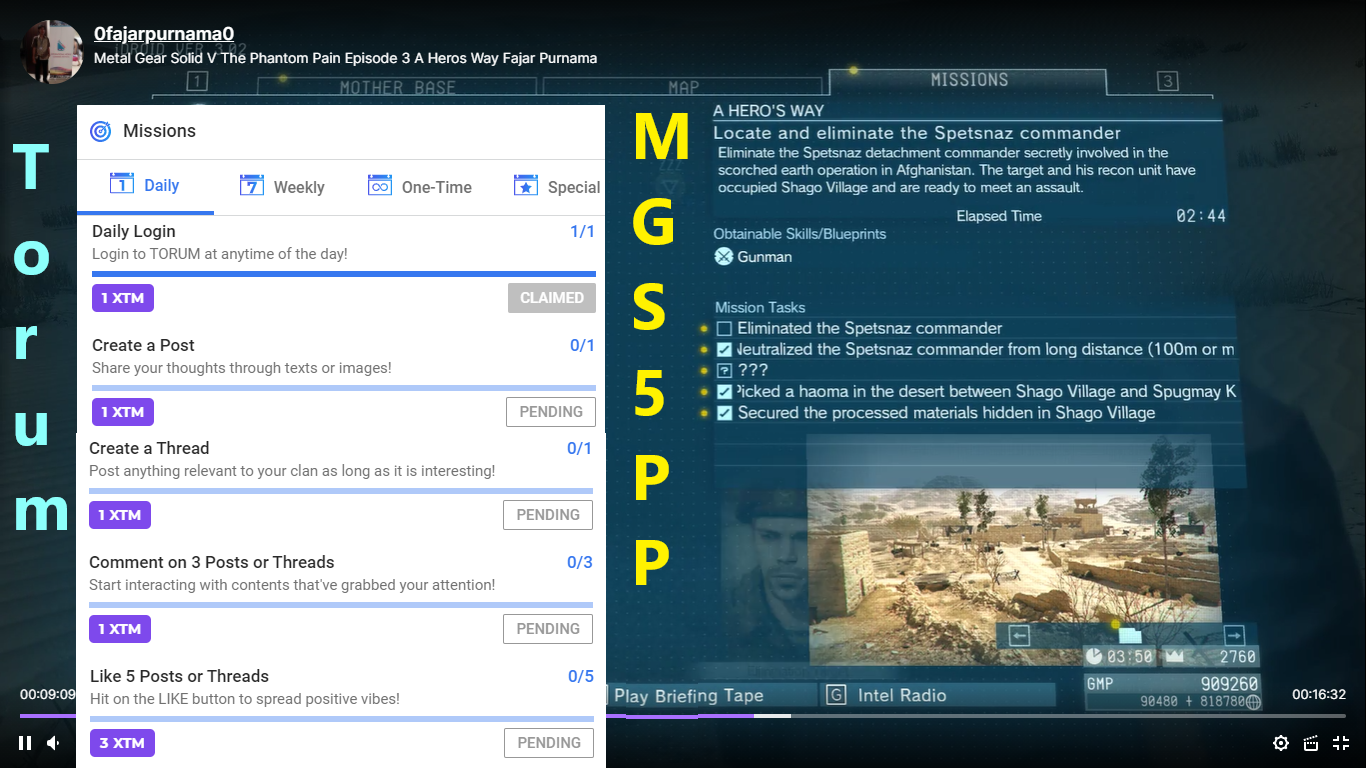Toggle Secured the processed materials checkbox
1366x768 pixels.
725,413
